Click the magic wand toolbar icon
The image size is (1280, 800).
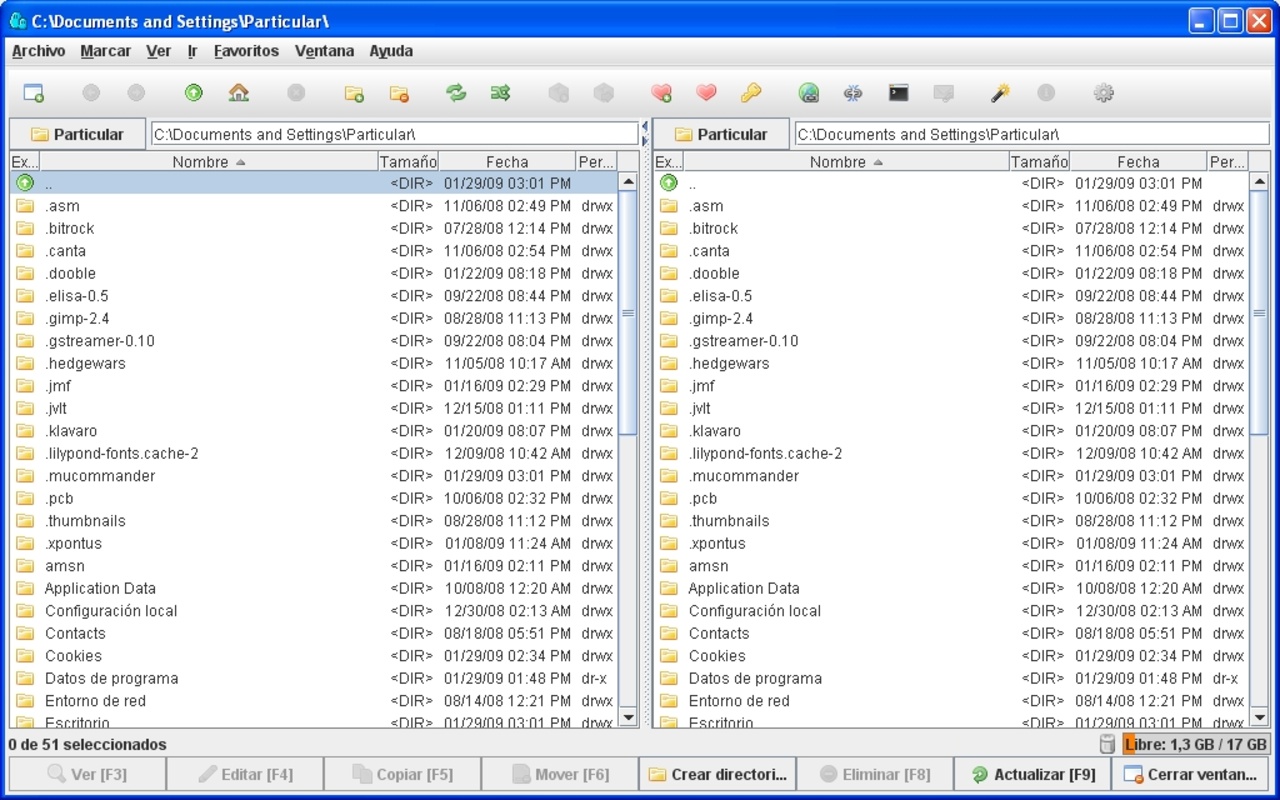[x=1000, y=93]
